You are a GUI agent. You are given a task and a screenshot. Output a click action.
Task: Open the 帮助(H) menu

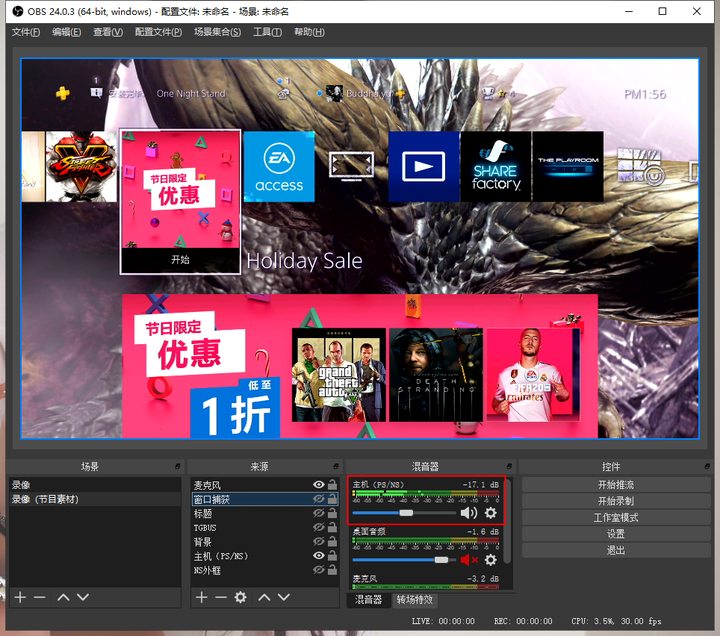click(309, 32)
